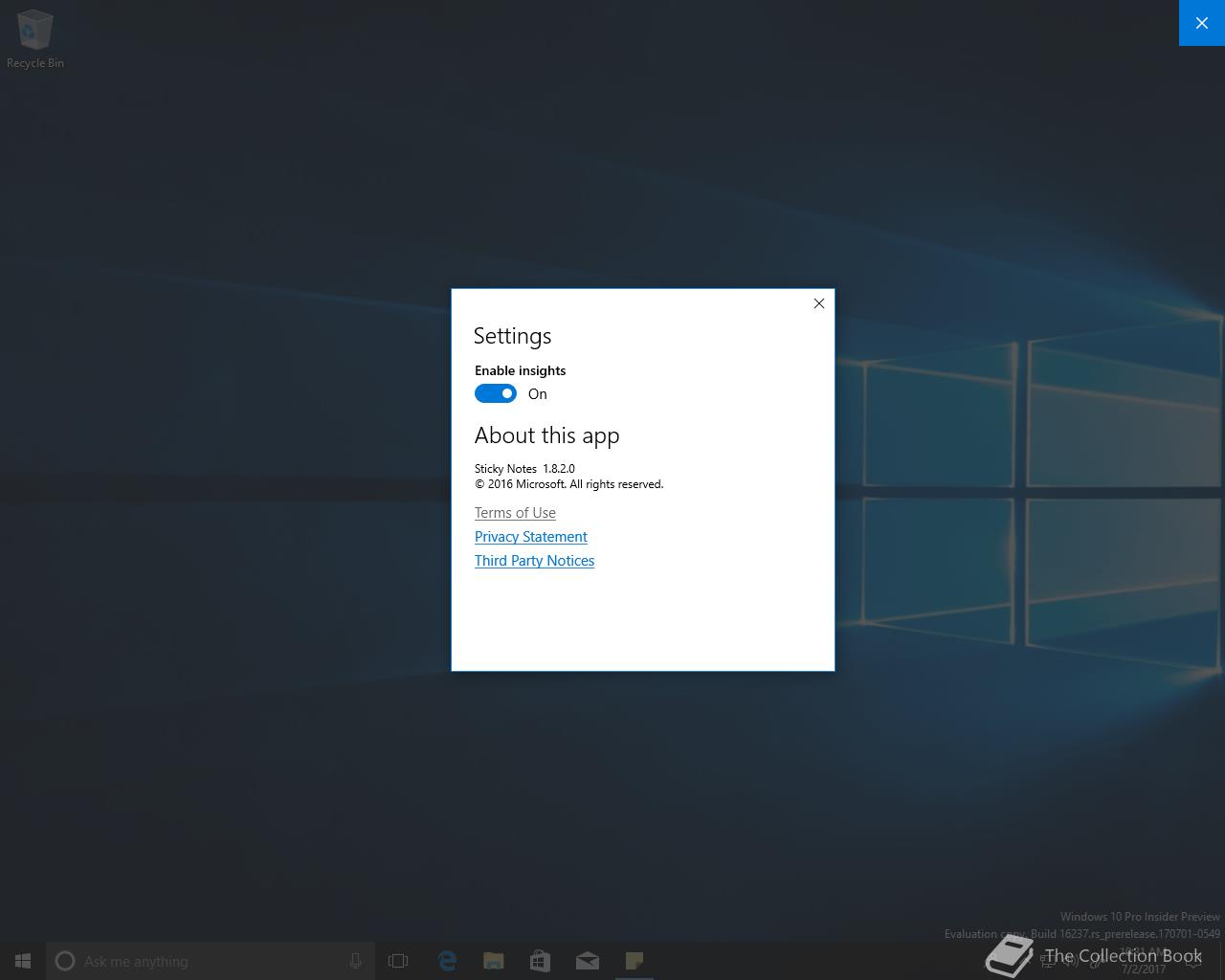The height and width of the screenshot is (980, 1225).
Task: Open the Mail app from the taskbar
Action: pyautogui.click(x=588, y=961)
